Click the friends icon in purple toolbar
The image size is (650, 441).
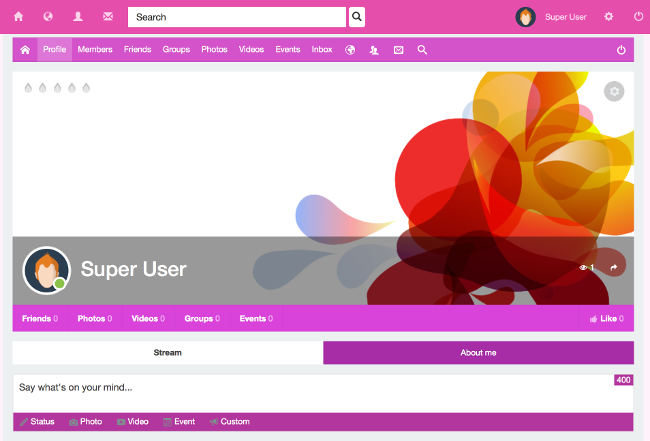point(374,50)
